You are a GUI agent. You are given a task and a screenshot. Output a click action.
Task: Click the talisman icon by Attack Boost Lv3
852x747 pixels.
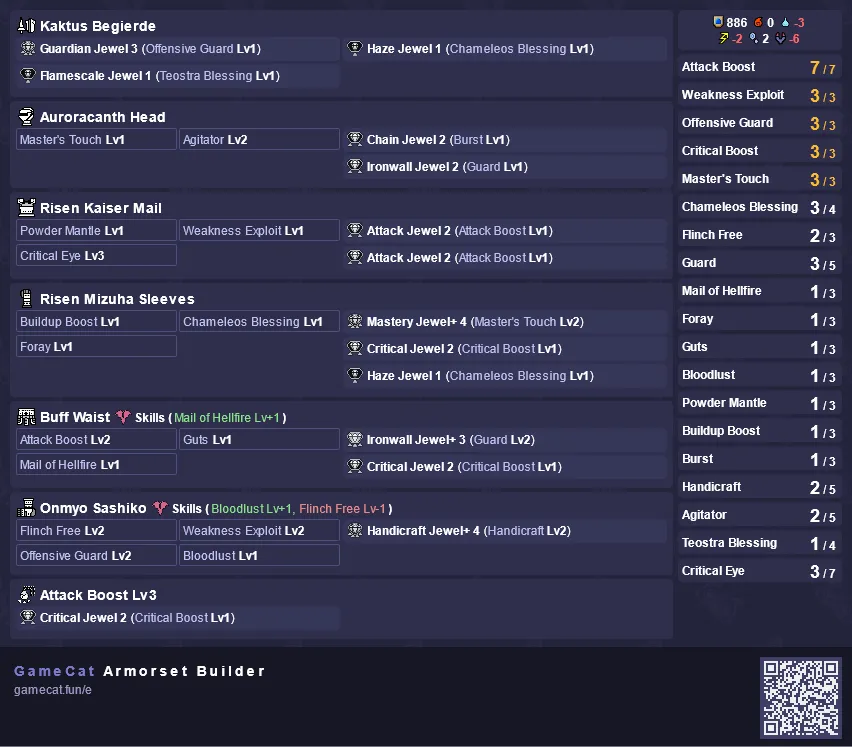point(26,595)
